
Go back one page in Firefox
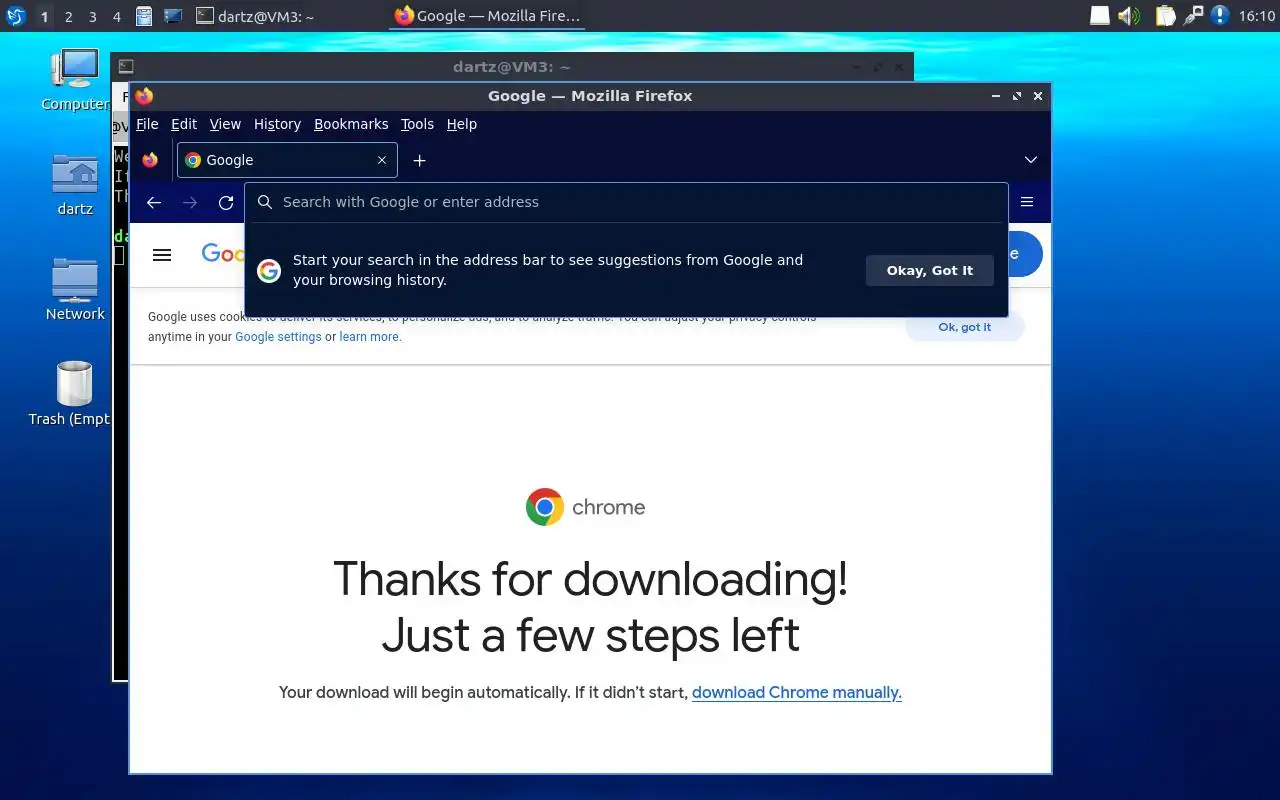[x=154, y=202]
